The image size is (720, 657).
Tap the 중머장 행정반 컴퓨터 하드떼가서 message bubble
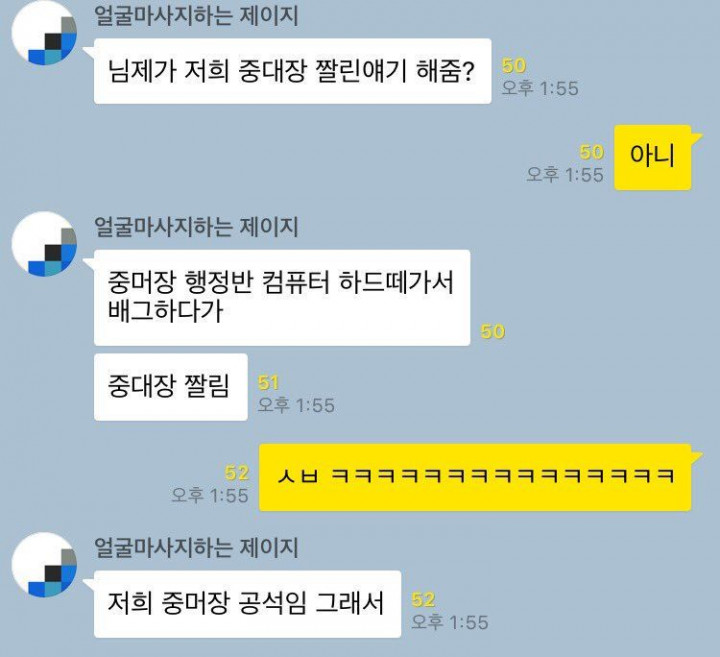pyautogui.click(x=282, y=298)
